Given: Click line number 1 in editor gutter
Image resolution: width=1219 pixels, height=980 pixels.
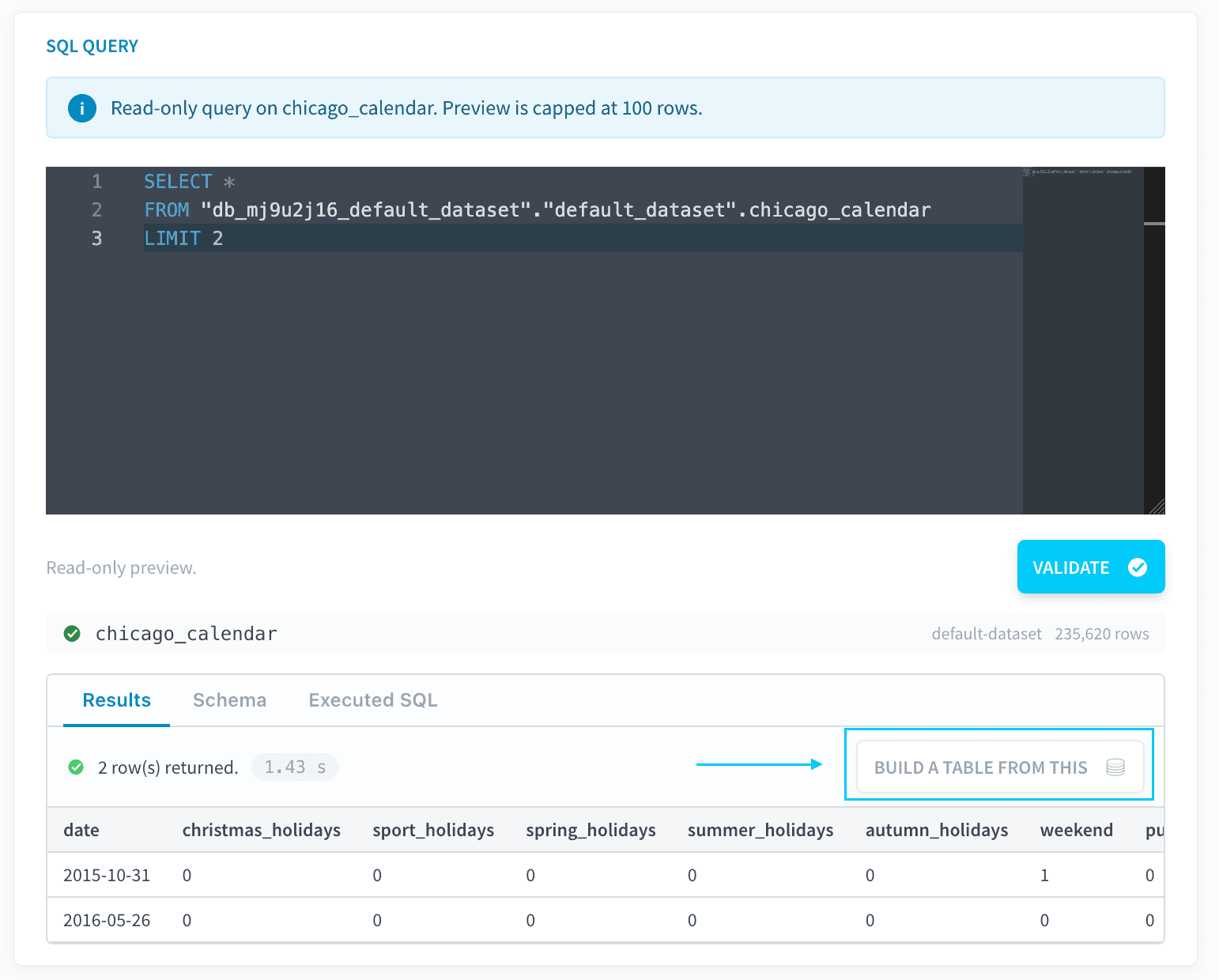Looking at the screenshot, I should 96,182.
